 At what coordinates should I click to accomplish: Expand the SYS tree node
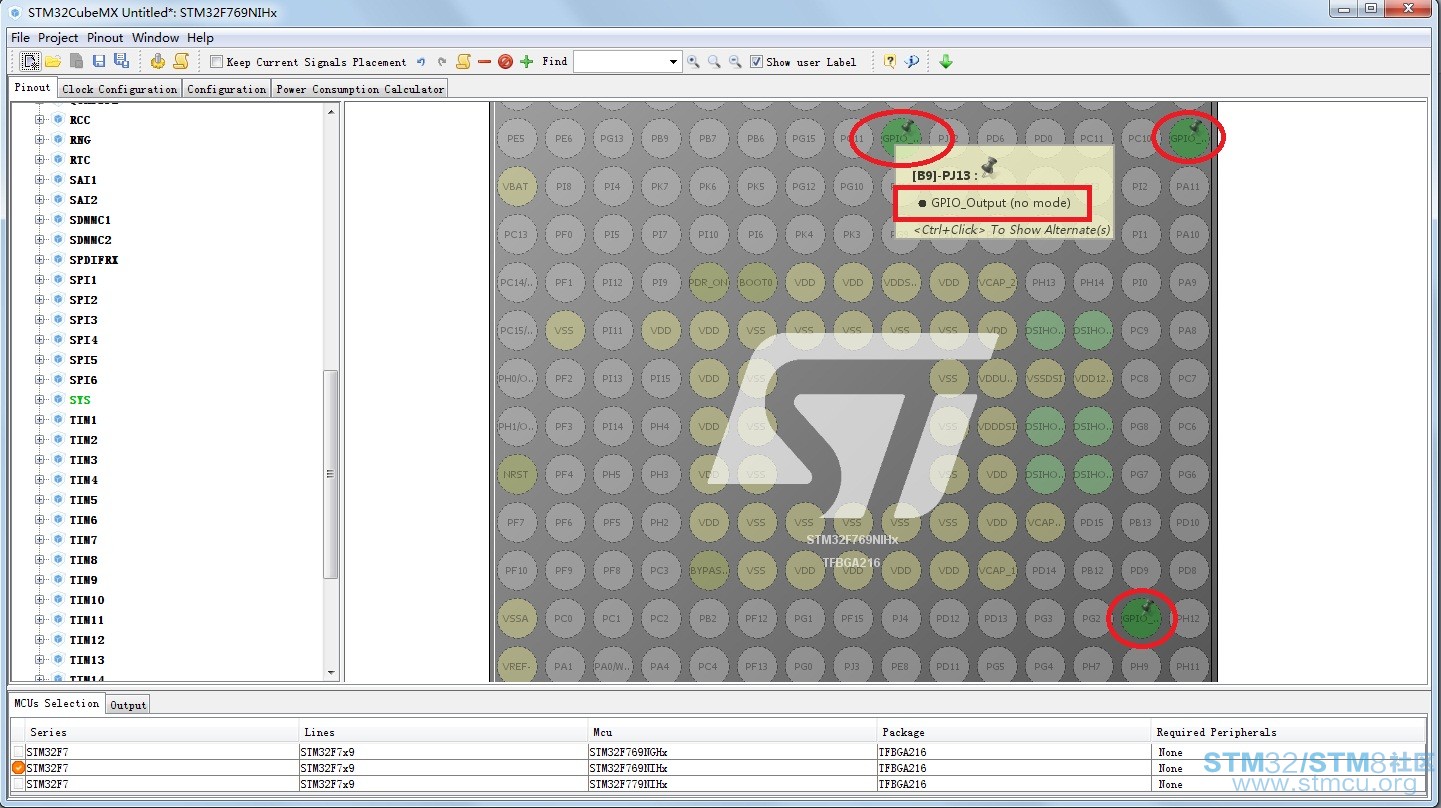coord(40,400)
